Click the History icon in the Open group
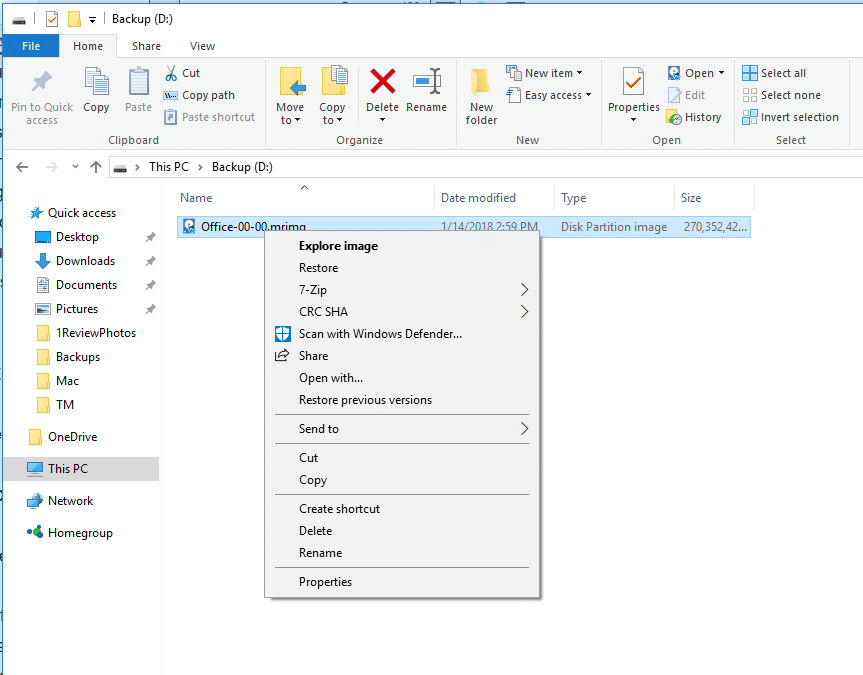This screenshot has height=675, width=863. click(x=695, y=117)
